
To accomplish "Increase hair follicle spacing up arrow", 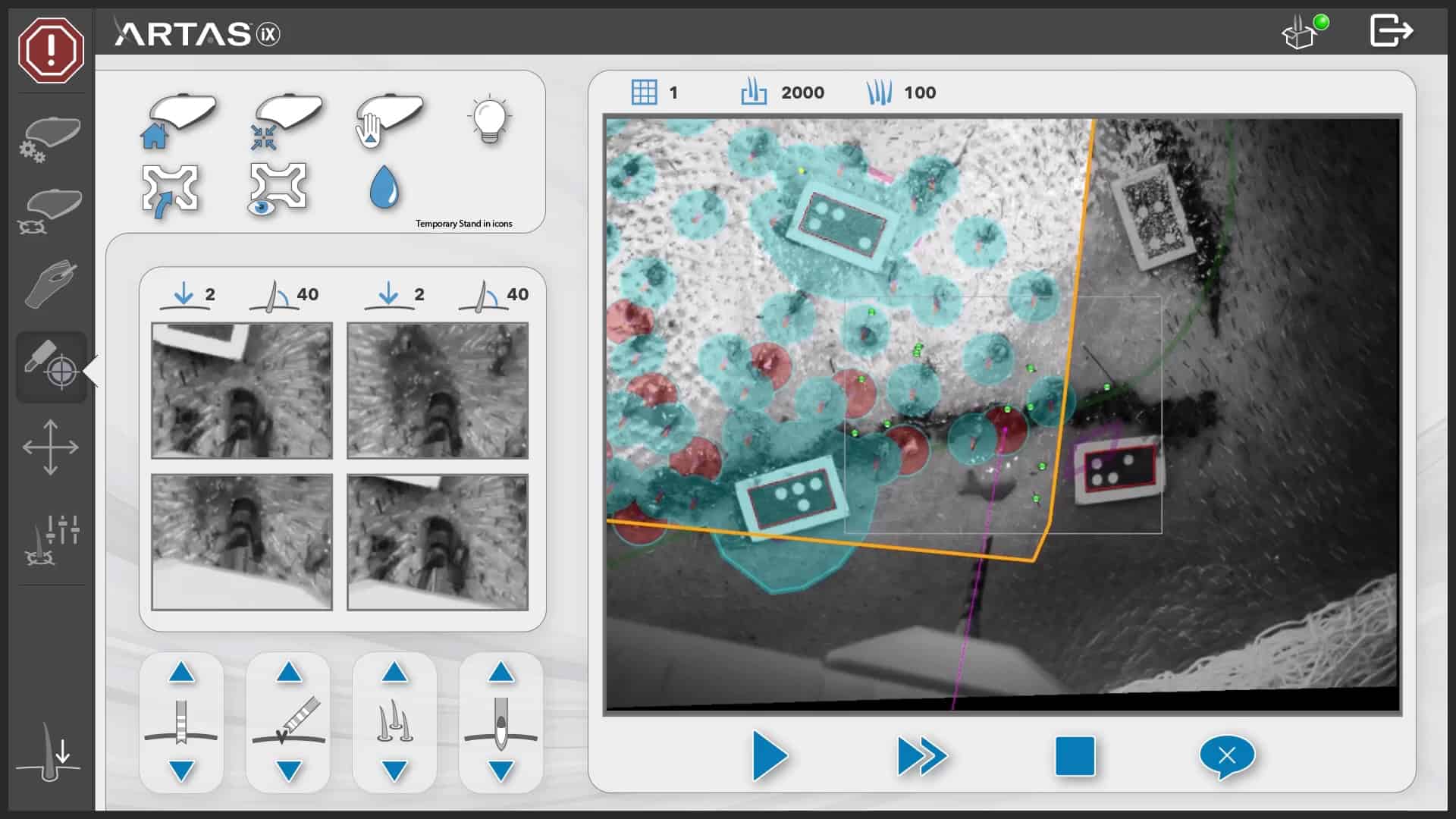I will [394, 673].
